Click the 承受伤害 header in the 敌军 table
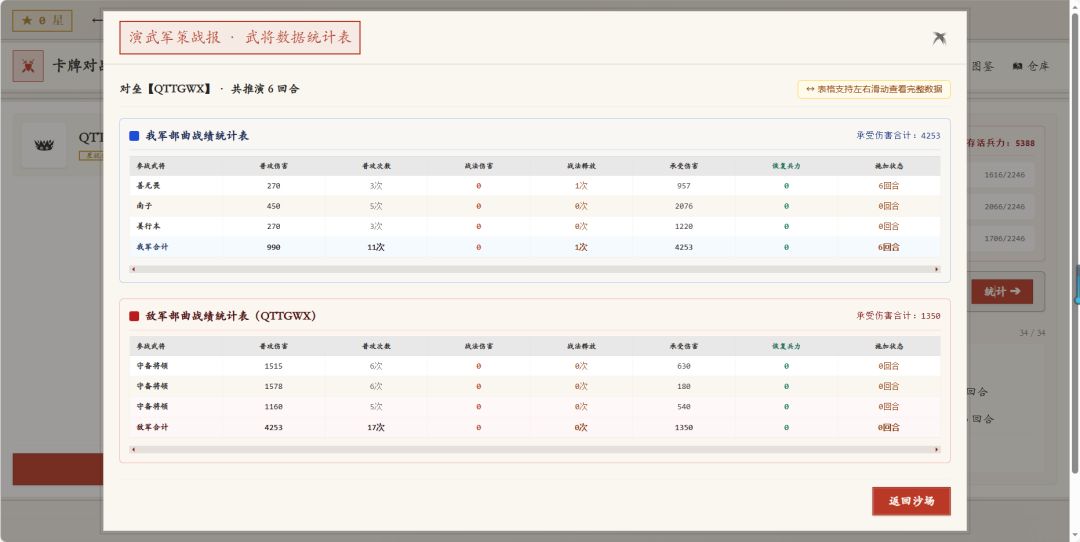The width and height of the screenshot is (1080, 542). pyautogui.click(x=683, y=346)
